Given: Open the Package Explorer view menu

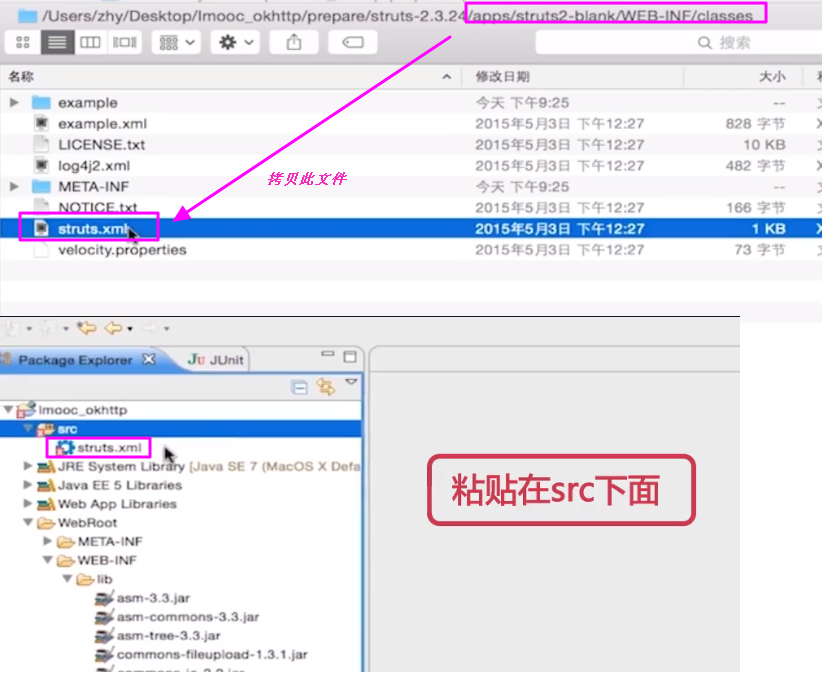Looking at the screenshot, I should pos(351,382).
